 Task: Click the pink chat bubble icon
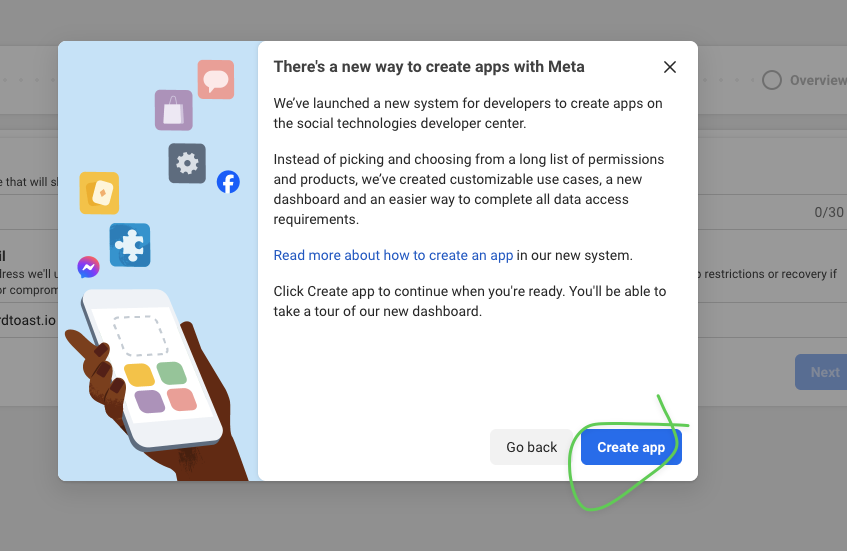pyautogui.click(x=216, y=79)
